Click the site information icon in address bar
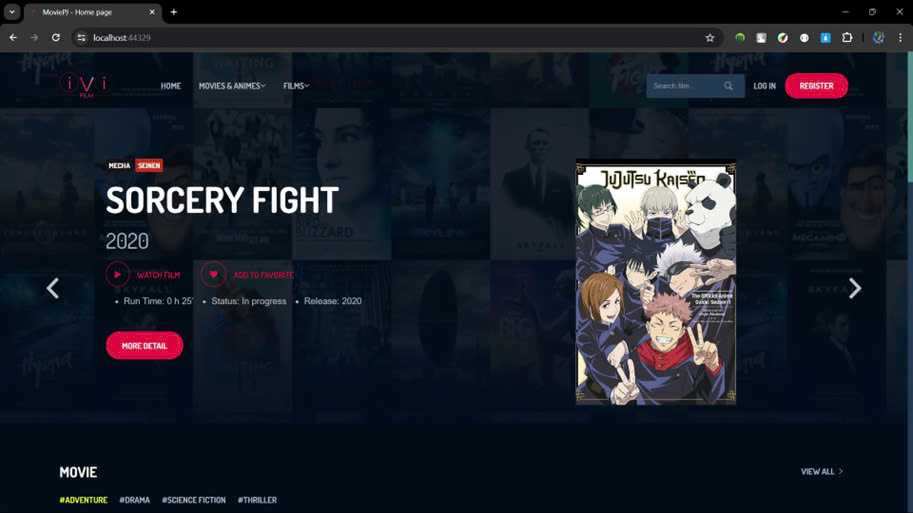This screenshot has width=913, height=513. 81,37
